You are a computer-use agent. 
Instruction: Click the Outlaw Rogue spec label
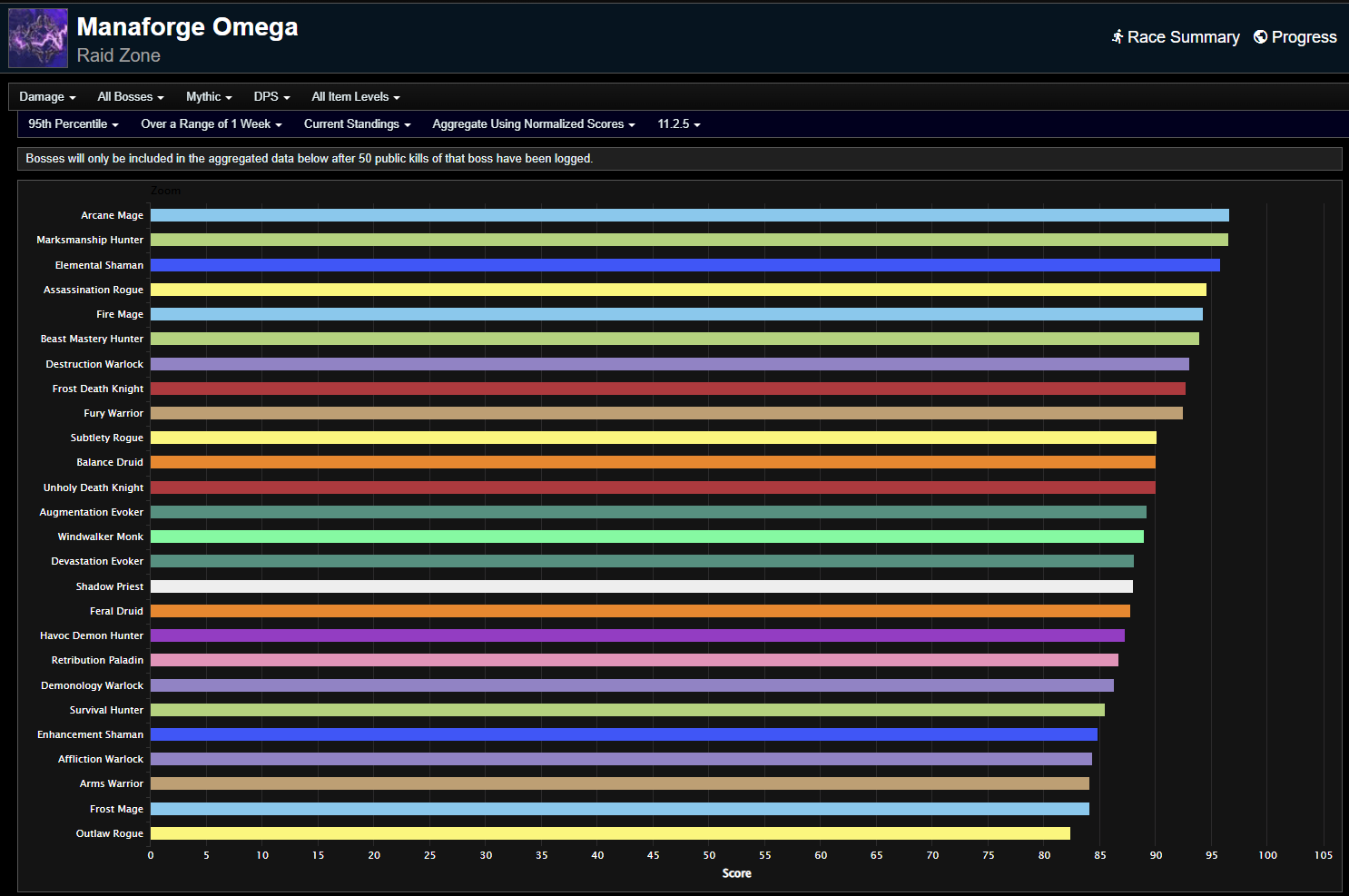pos(110,833)
